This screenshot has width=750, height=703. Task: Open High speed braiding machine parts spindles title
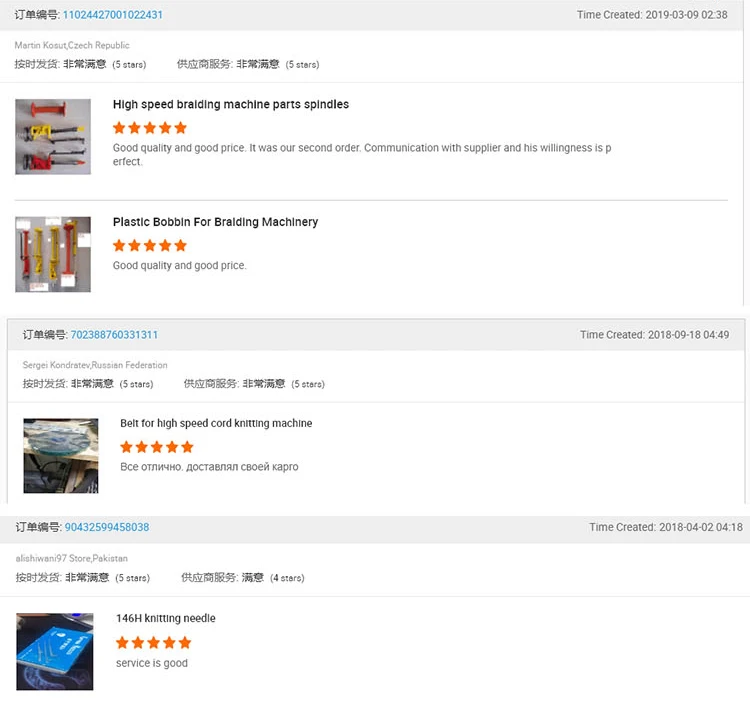[x=231, y=104]
